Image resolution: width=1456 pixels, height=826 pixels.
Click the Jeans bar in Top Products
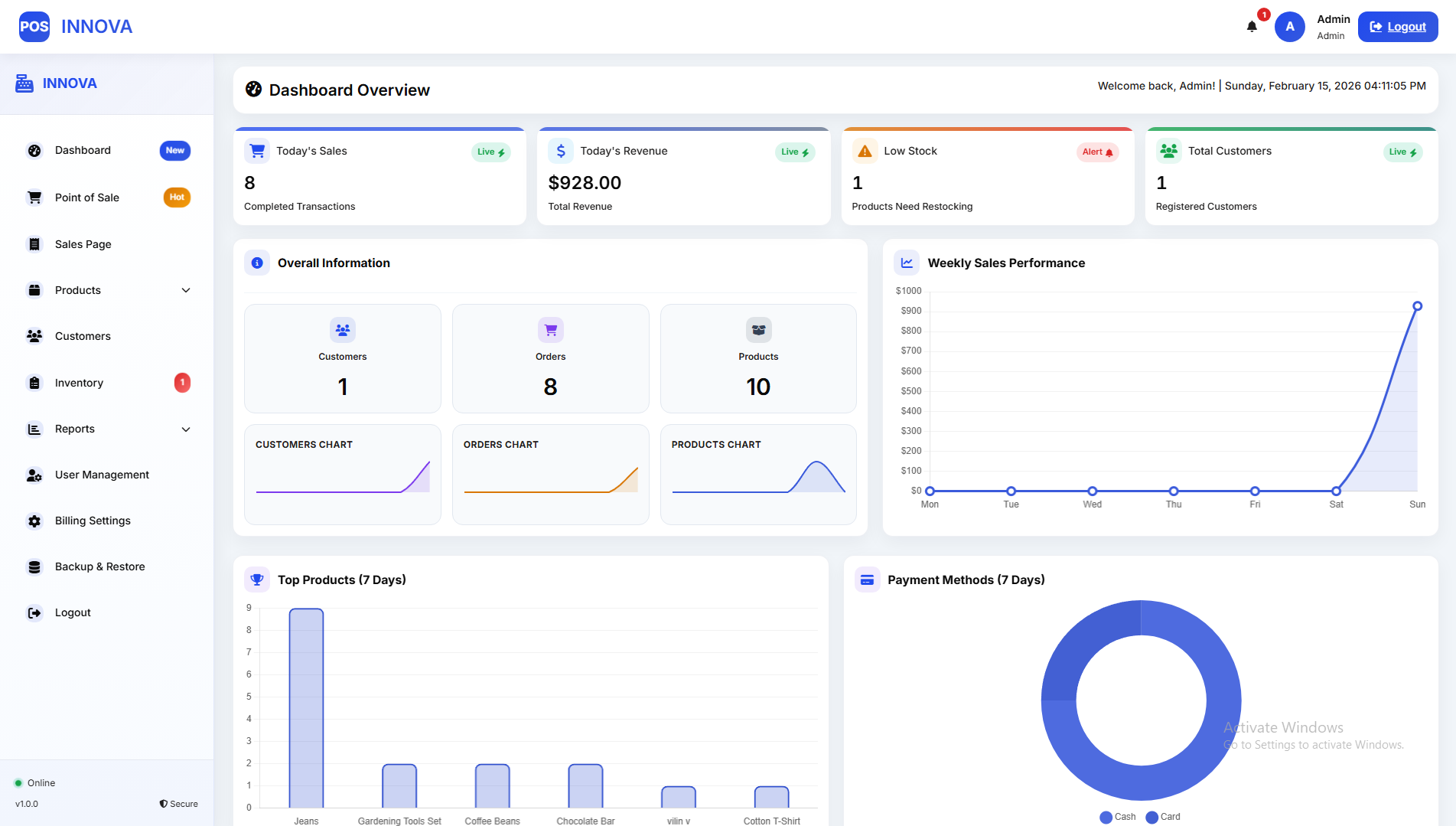[306, 708]
